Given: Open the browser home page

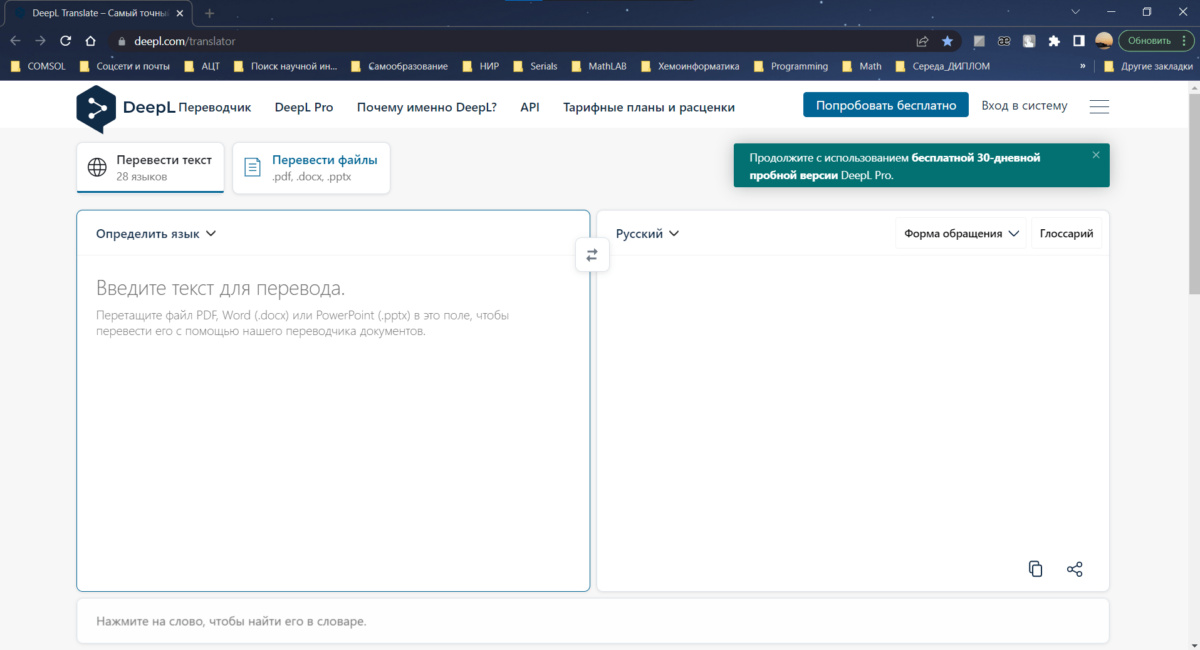Looking at the screenshot, I should 91,41.
